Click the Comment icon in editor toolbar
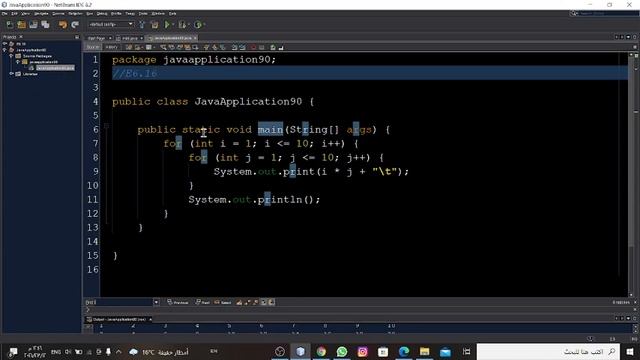Screen dimensions: 640x360 click(x=273, y=48)
